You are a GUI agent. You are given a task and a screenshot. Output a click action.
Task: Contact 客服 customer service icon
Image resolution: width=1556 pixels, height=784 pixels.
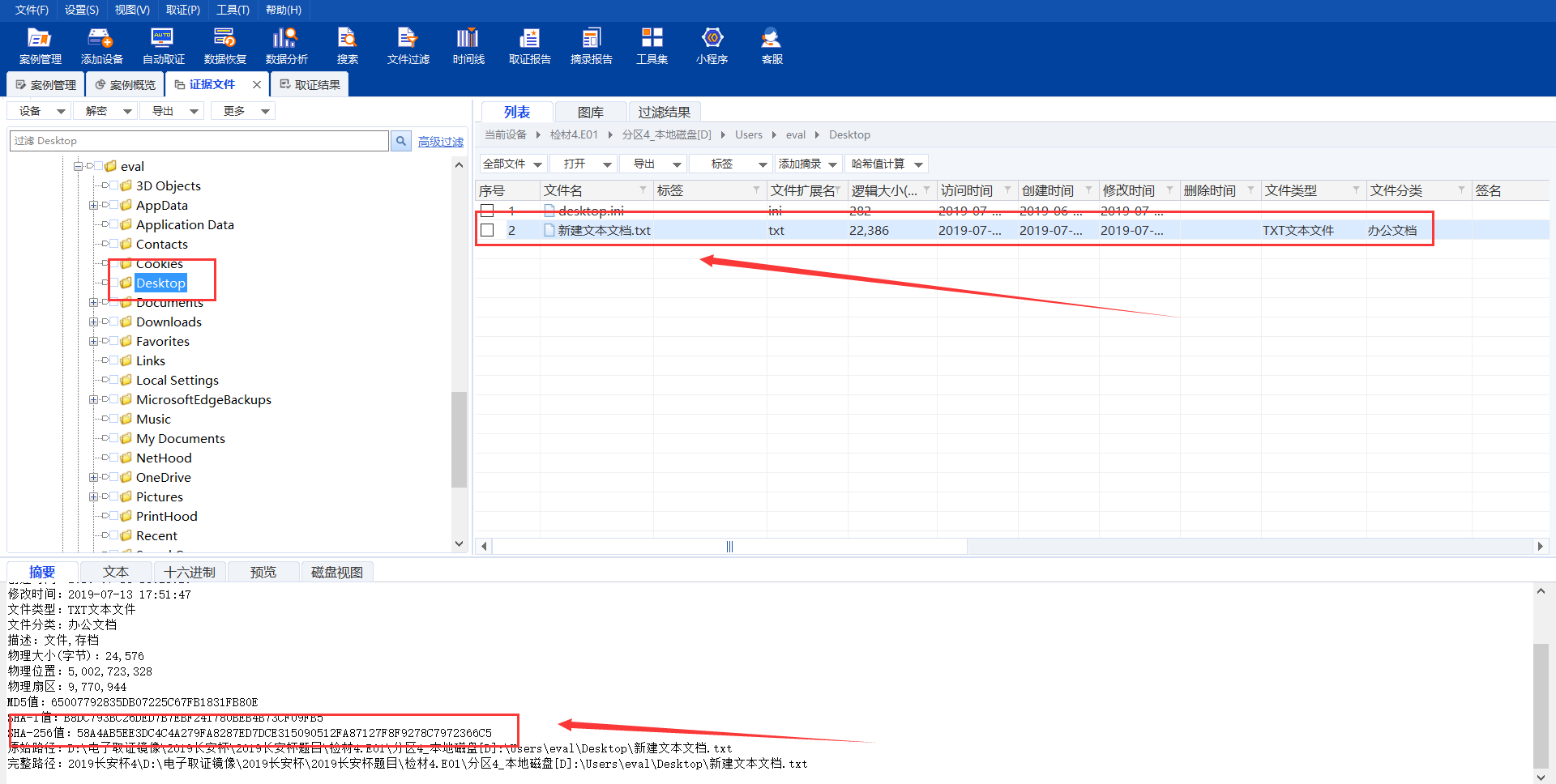(772, 46)
